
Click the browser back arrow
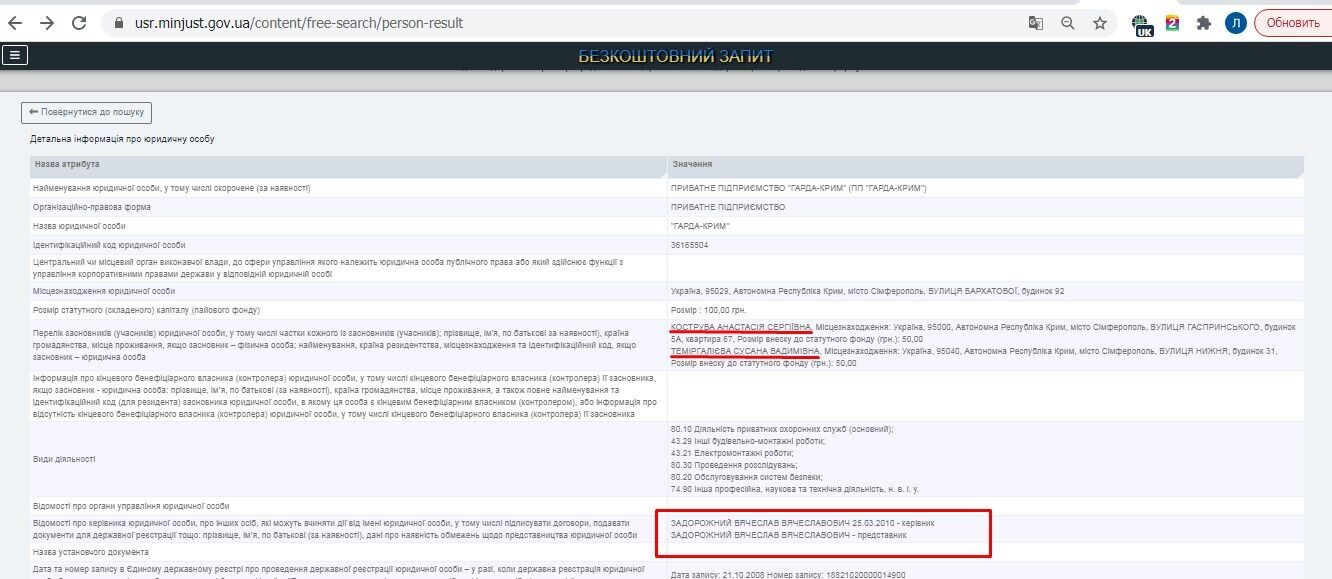click(17, 22)
